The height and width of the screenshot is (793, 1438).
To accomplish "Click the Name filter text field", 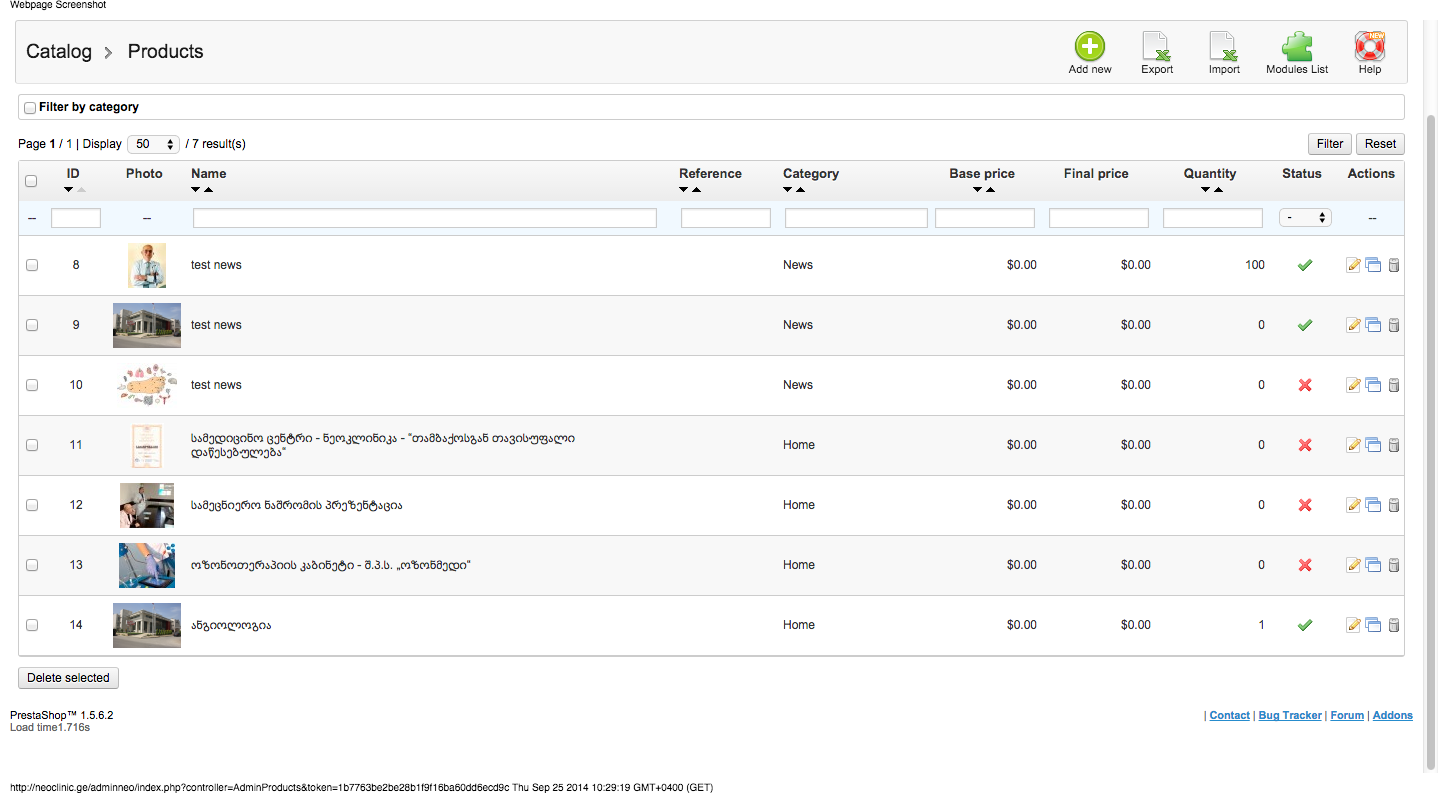I will point(424,218).
